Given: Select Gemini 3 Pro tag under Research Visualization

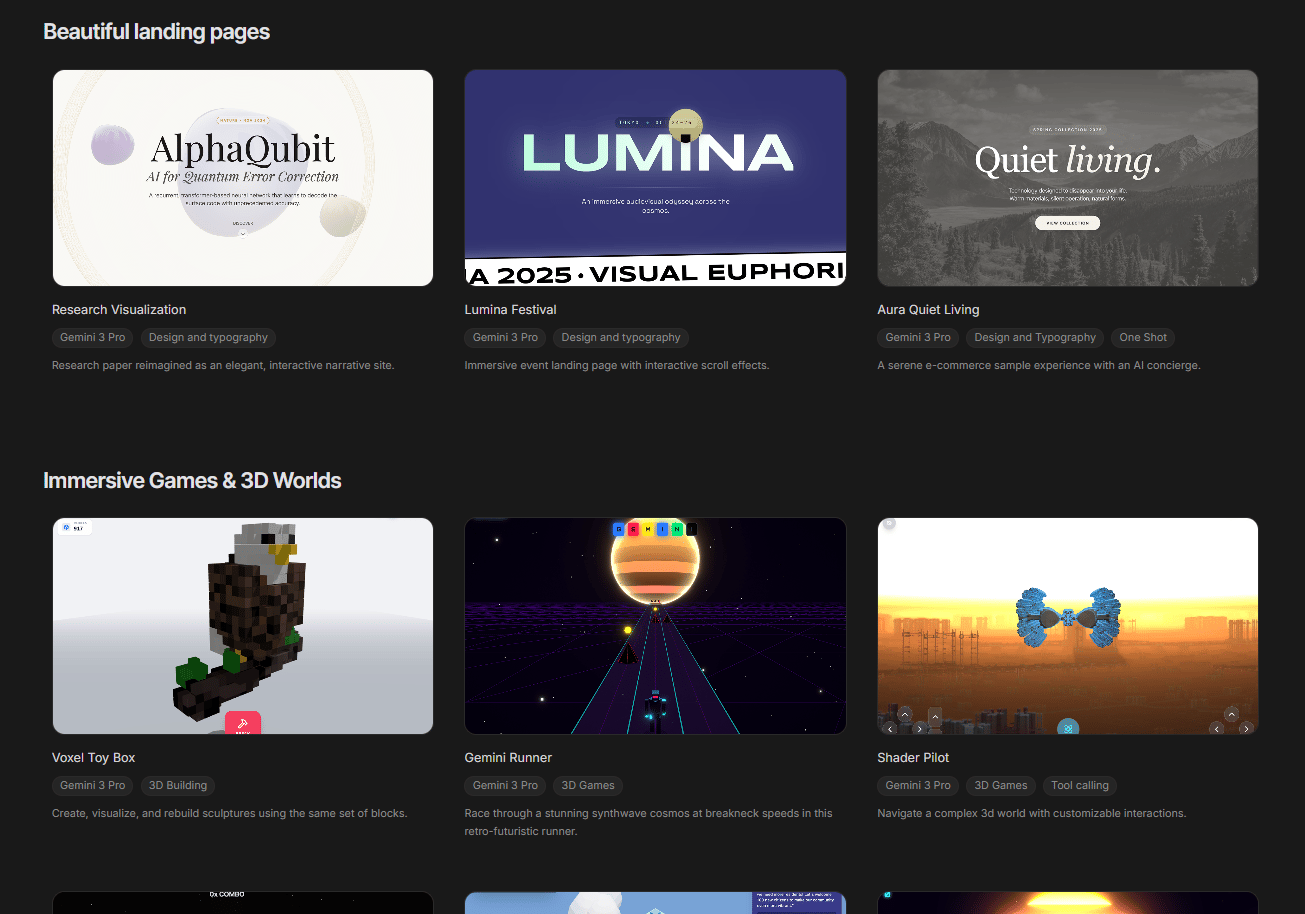Looking at the screenshot, I should 93,338.
